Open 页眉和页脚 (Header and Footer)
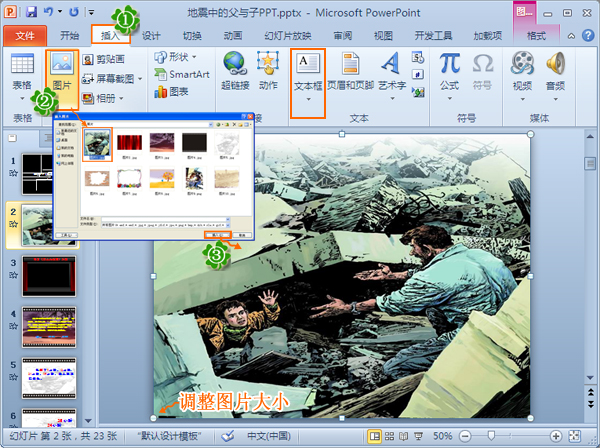The width and height of the screenshot is (600, 448). coord(351,71)
